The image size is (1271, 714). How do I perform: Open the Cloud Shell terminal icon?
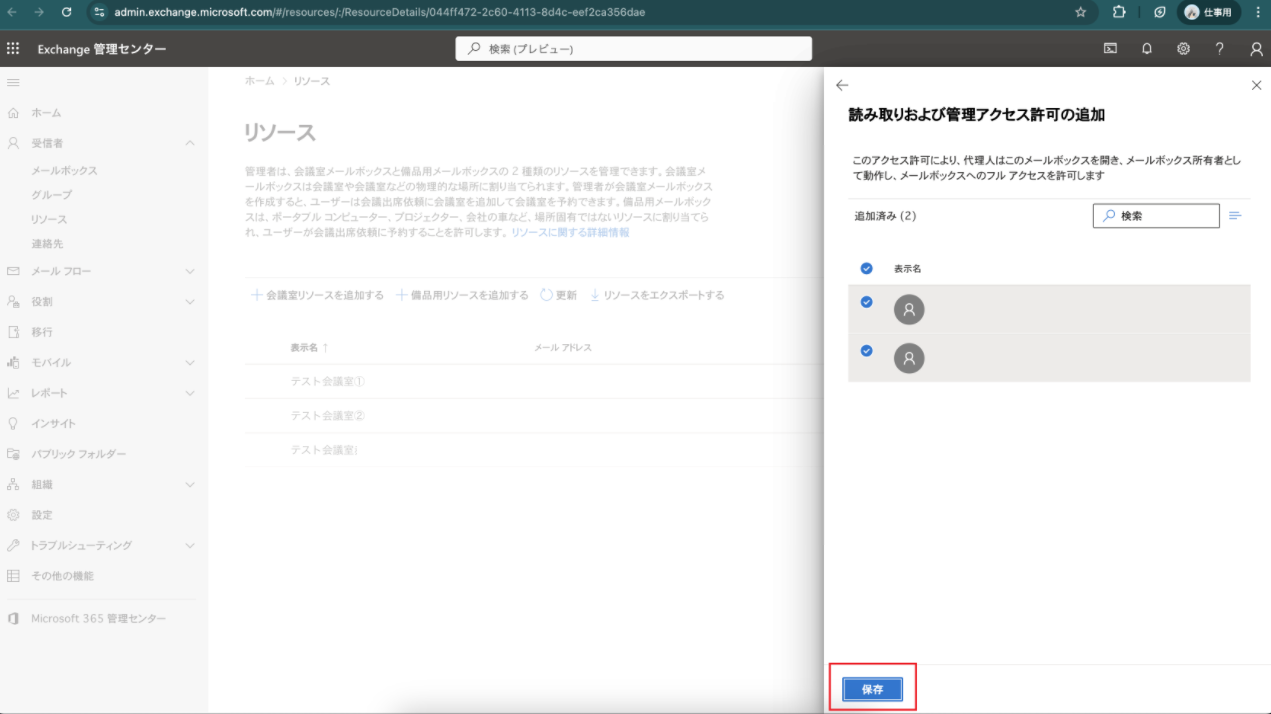click(1110, 49)
